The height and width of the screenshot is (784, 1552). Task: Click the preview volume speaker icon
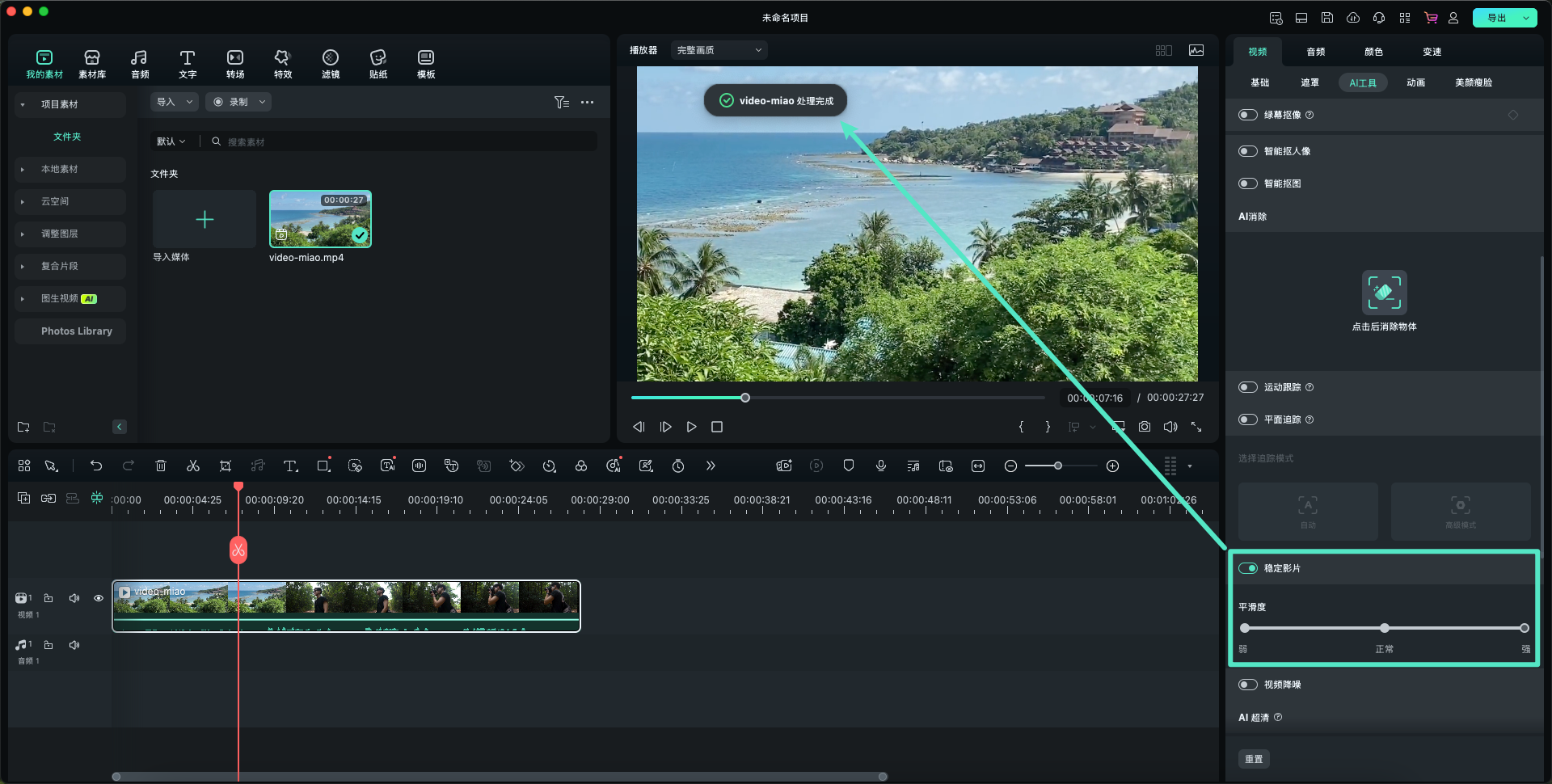(1170, 427)
